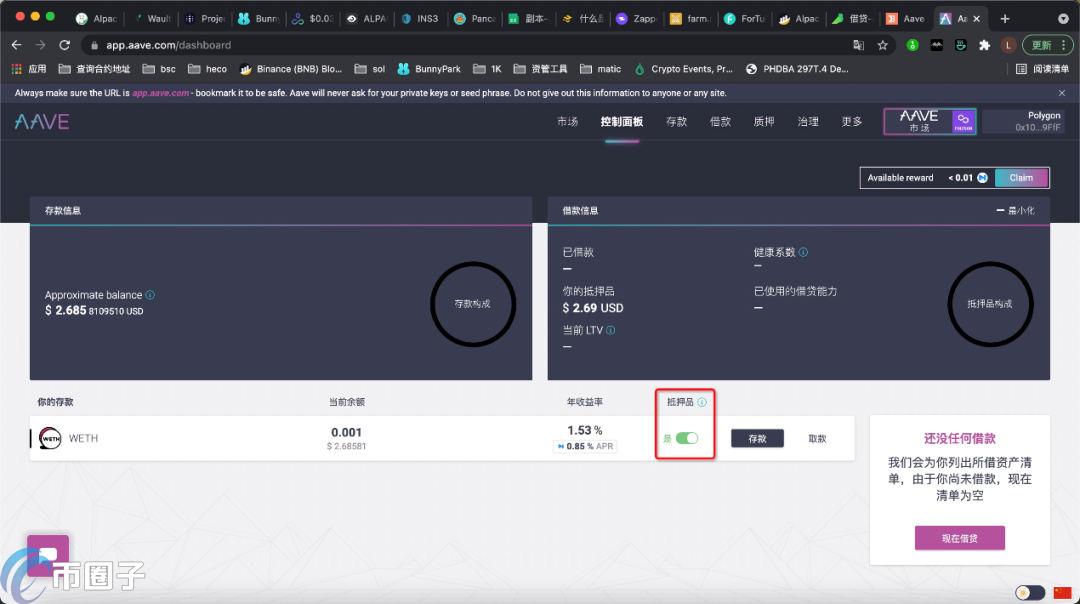Show 健康系数 health factor info
This screenshot has height=604, width=1080.
click(x=803, y=252)
